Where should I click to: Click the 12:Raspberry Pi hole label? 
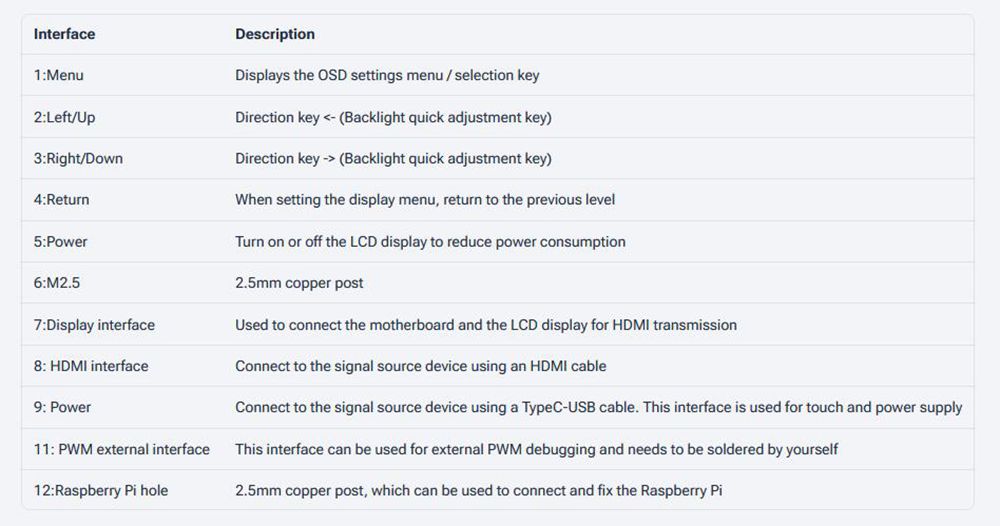(x=101, y=491)
